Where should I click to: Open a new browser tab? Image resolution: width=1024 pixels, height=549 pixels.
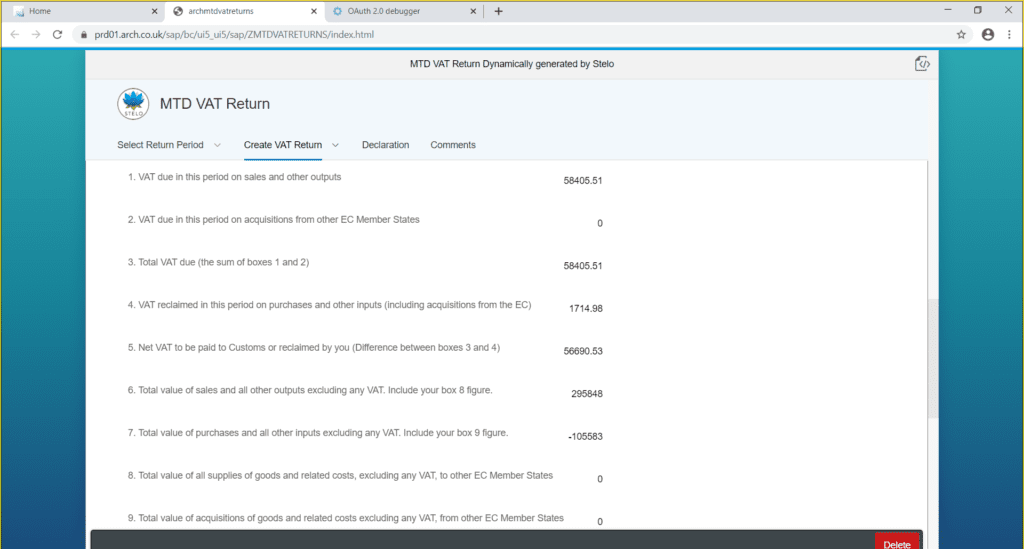(x=498, y=11)
